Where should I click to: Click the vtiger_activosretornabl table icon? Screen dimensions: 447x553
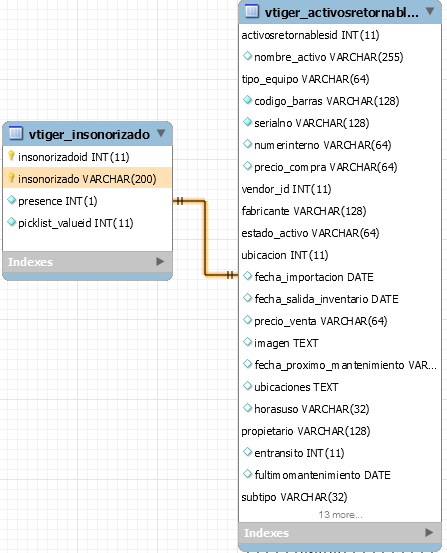pyautogui.click(x=252, y=11)
